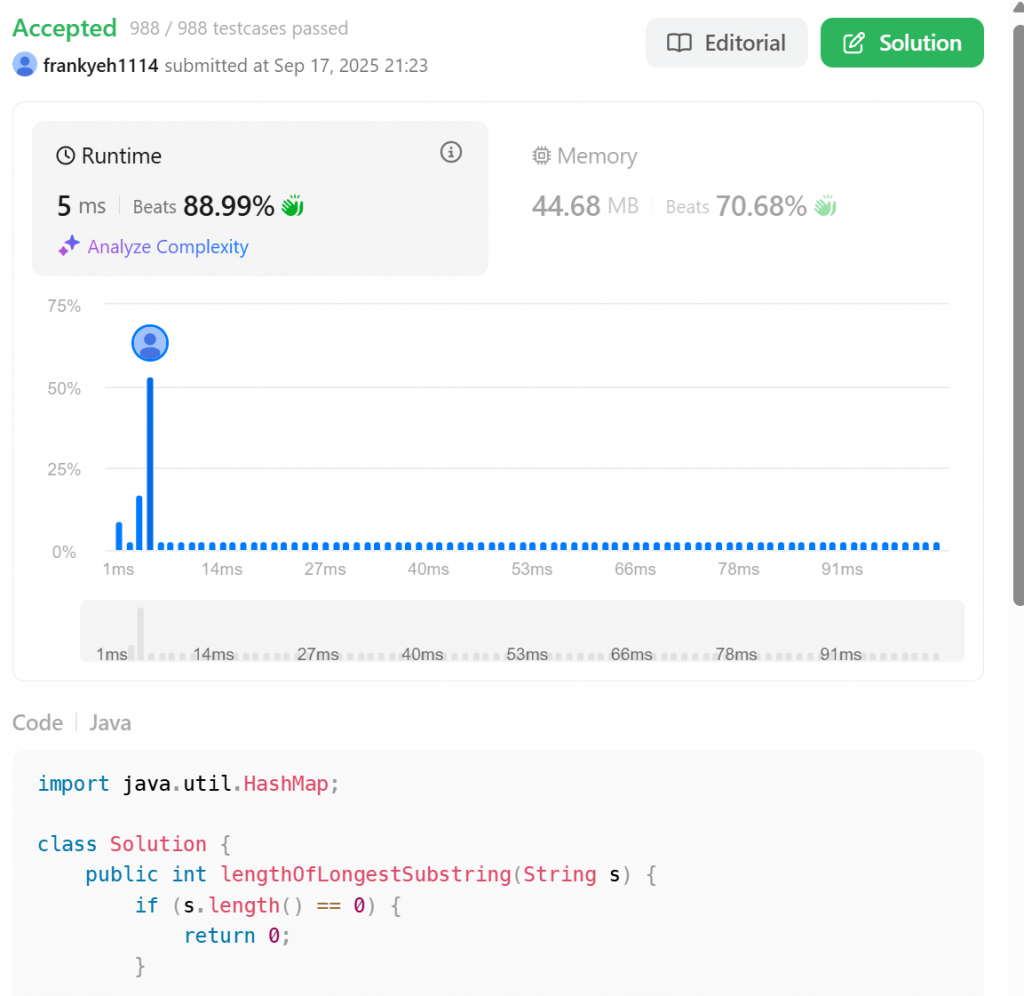Click the user avatar marker on chart
Screen dimensions: 1024x996
[x=150, y=343]
